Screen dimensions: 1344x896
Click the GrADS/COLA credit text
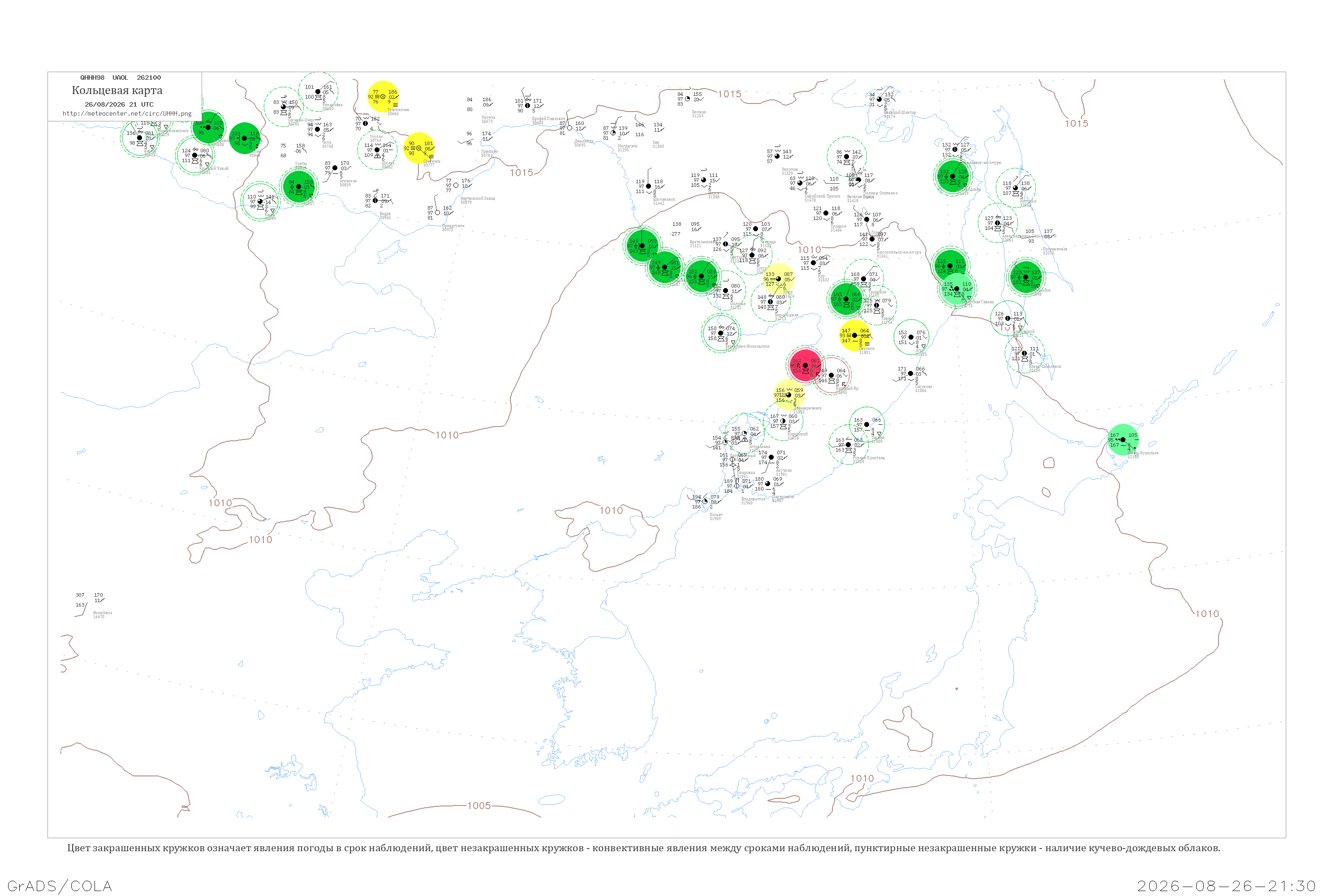click(x=60, y=886)
